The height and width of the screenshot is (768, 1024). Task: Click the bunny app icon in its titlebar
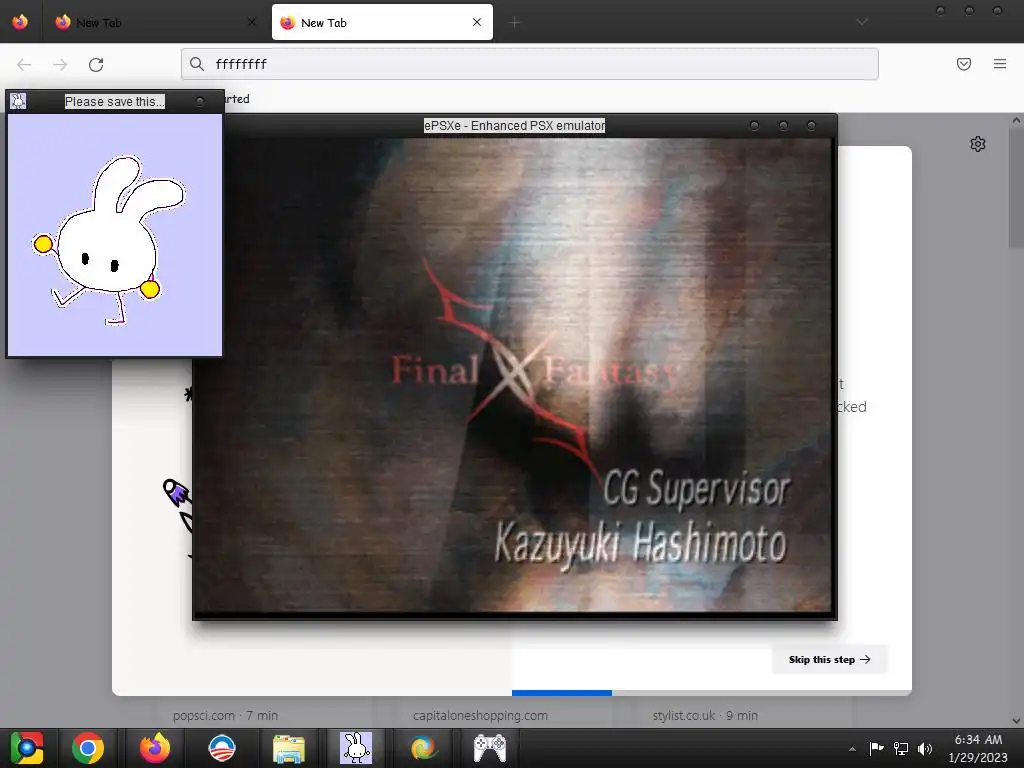click(x=18, y=101)
